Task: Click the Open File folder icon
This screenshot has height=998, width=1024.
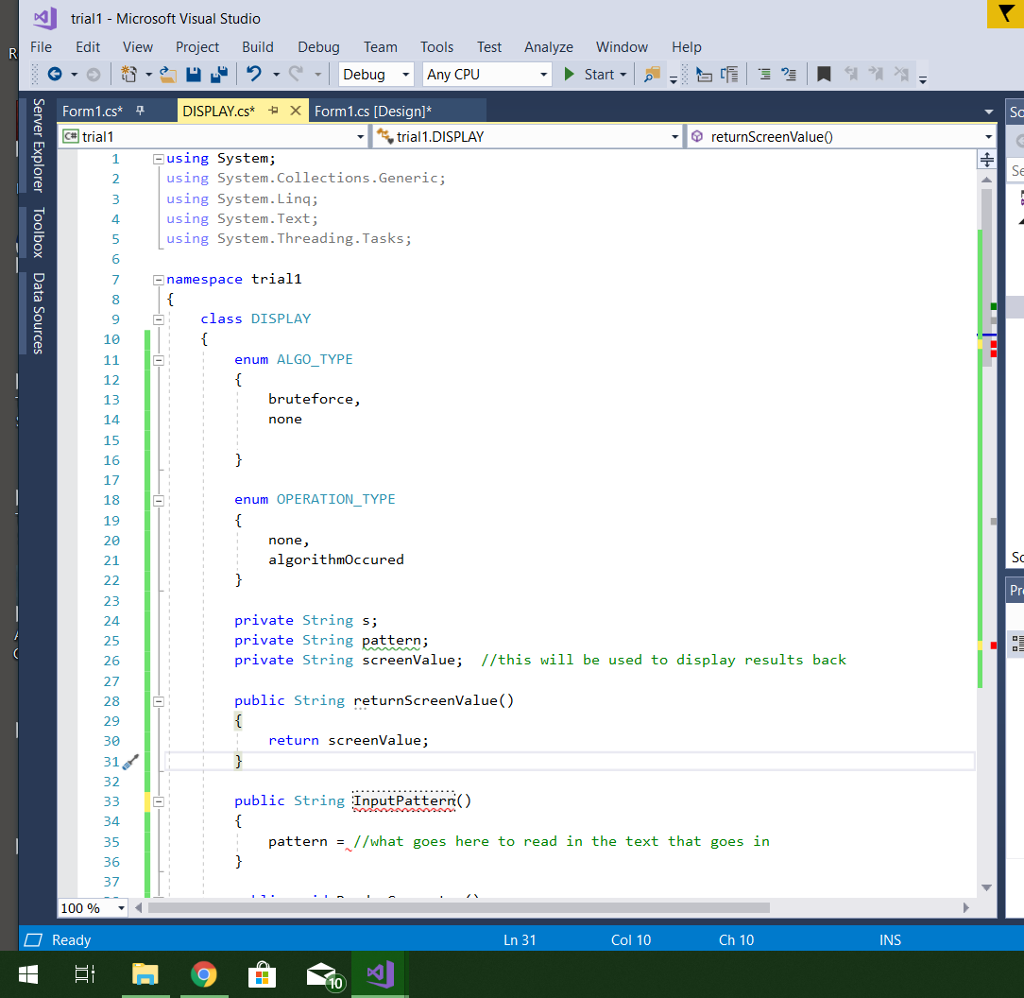Action: point(168,74)
